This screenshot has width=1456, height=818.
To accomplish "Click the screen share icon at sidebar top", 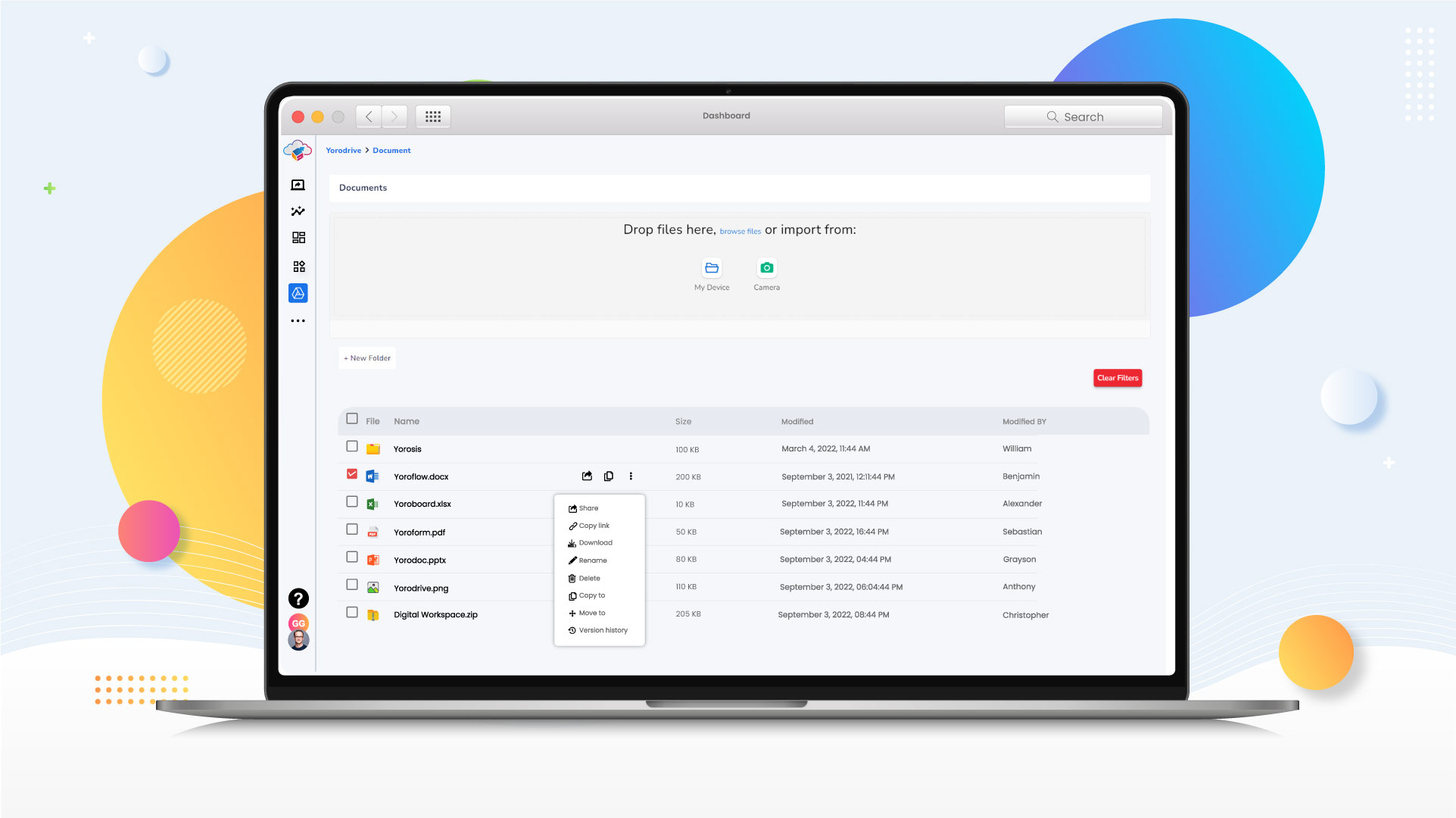I will coord(298,184).
